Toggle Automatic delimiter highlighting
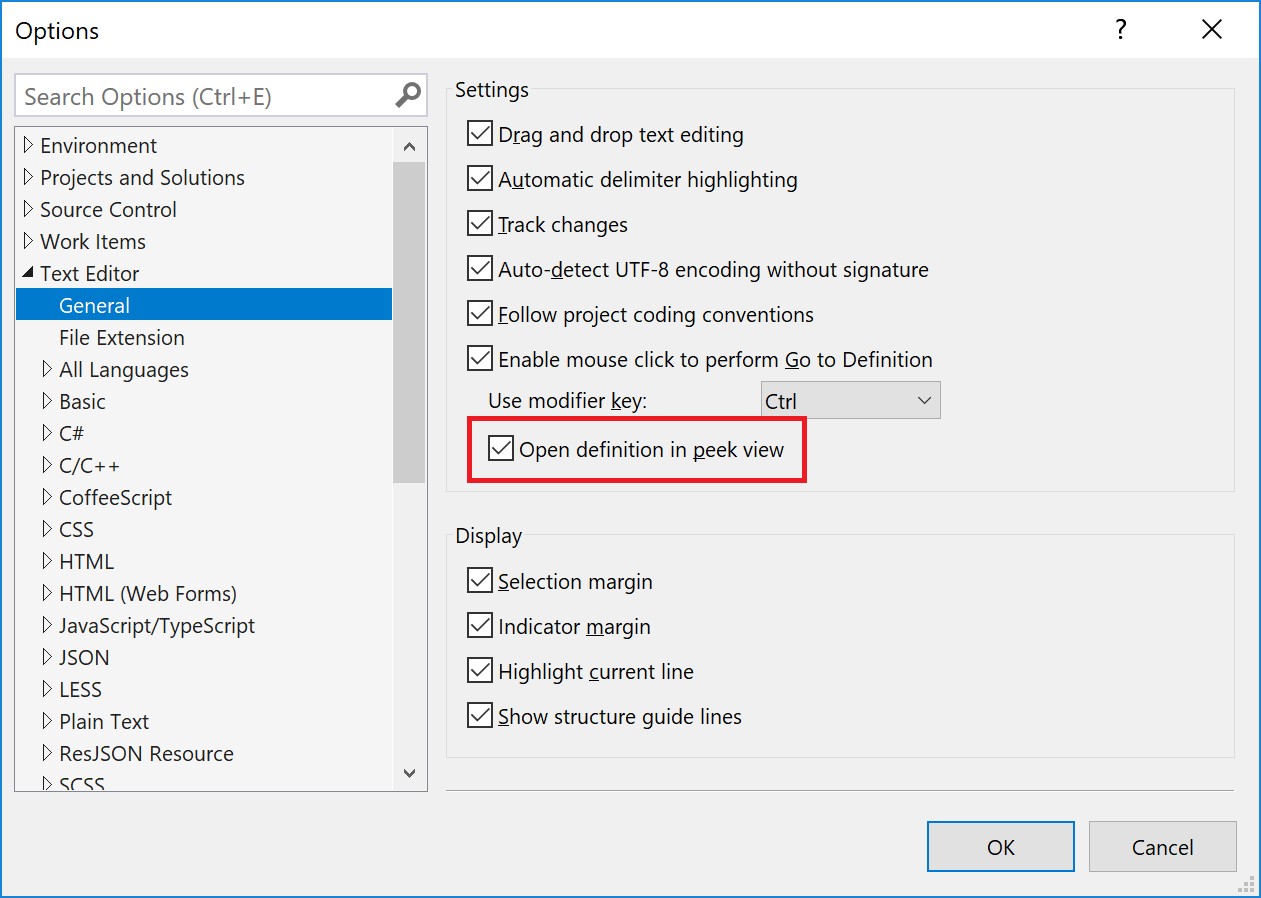This screenshot has width=1261, height=898. (480, 178)
